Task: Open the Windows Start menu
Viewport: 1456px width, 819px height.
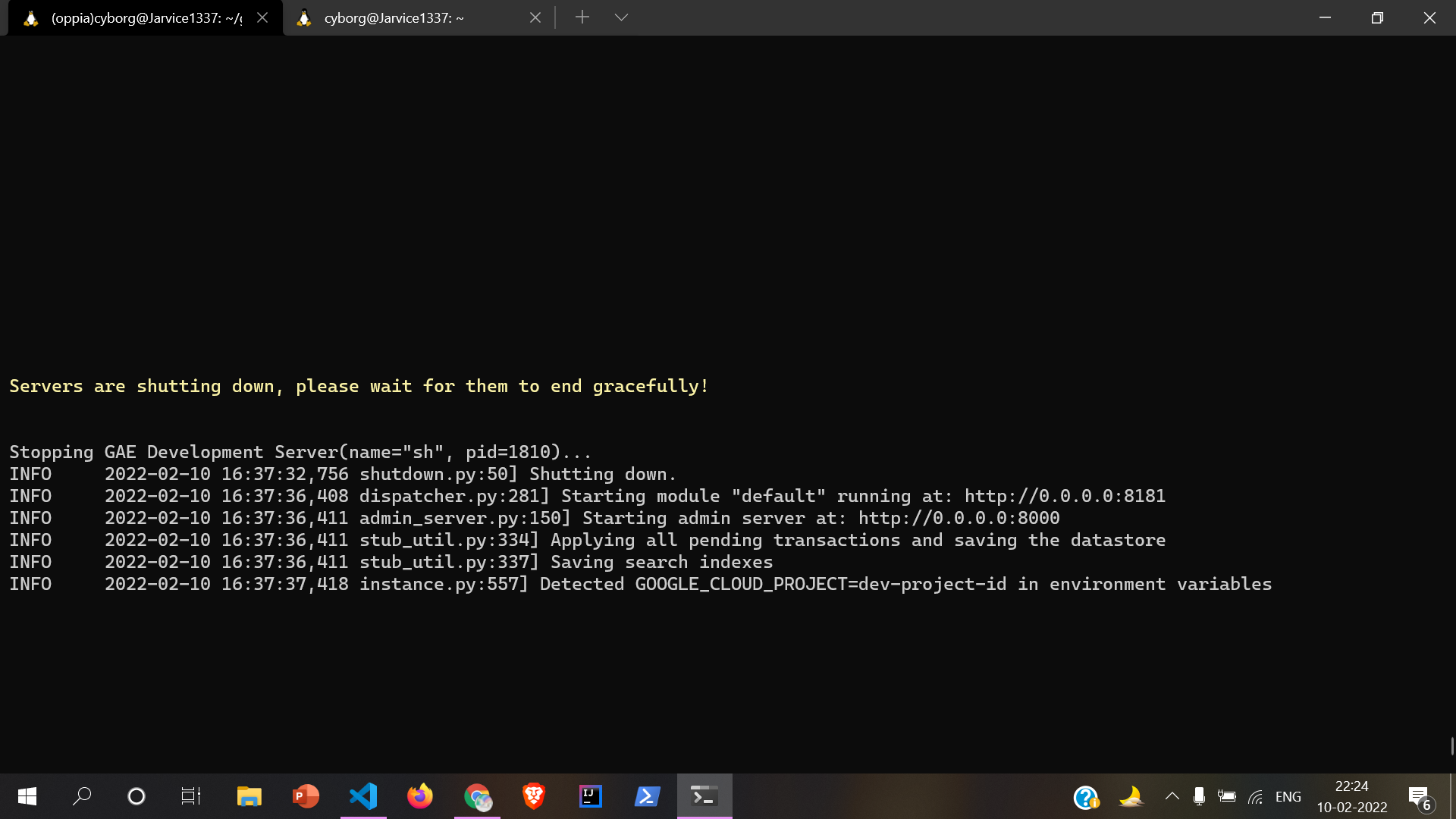Action: (x=27, y=796)
